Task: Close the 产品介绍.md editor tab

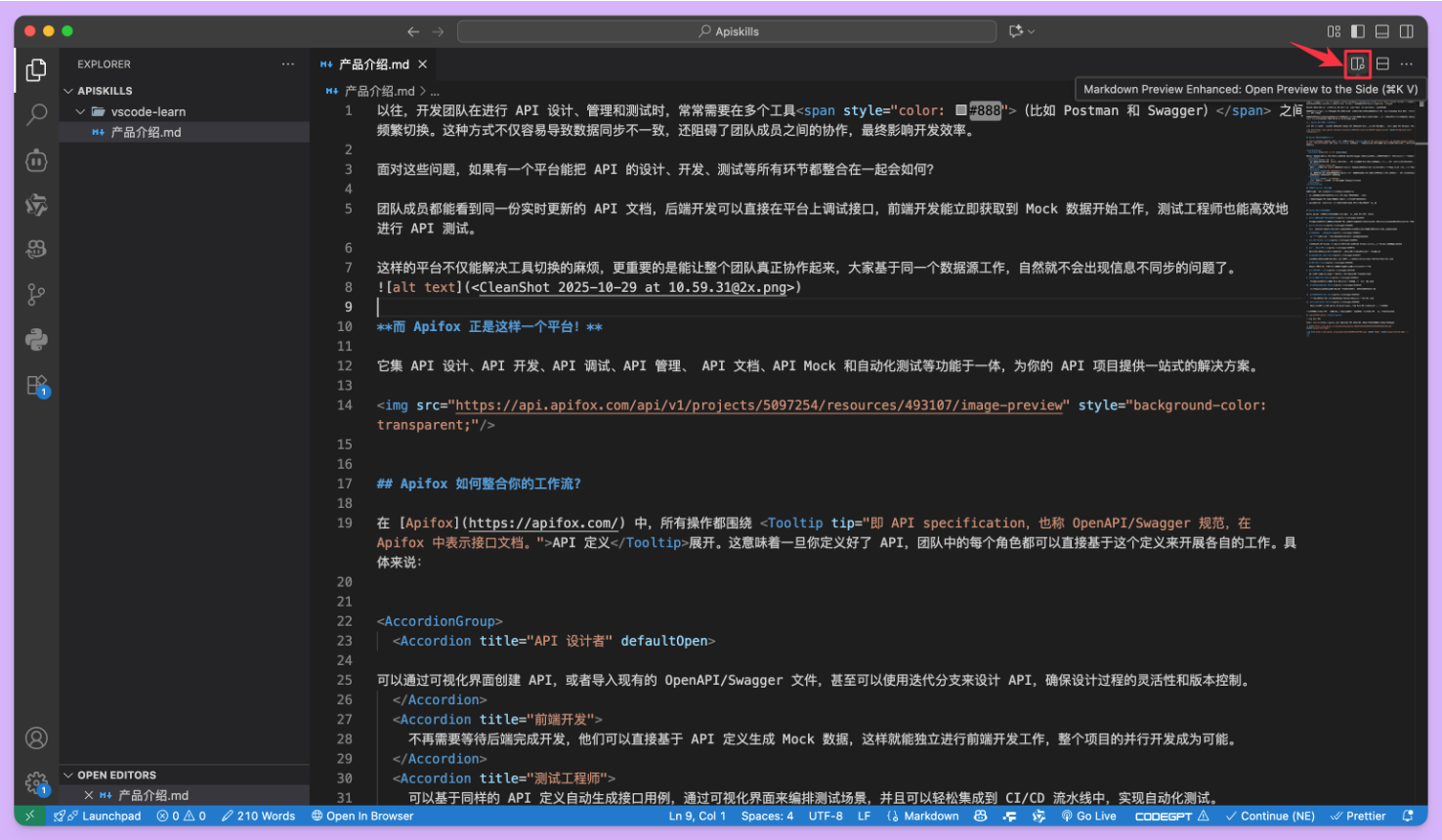Action: (x=423, y=64)
